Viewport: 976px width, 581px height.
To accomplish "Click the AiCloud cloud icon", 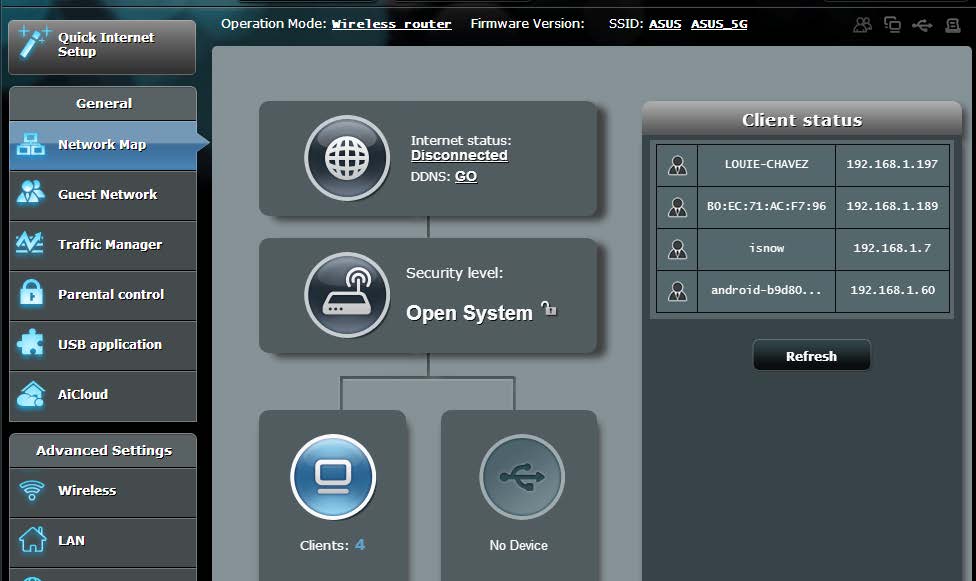I will tap(31, 394).
